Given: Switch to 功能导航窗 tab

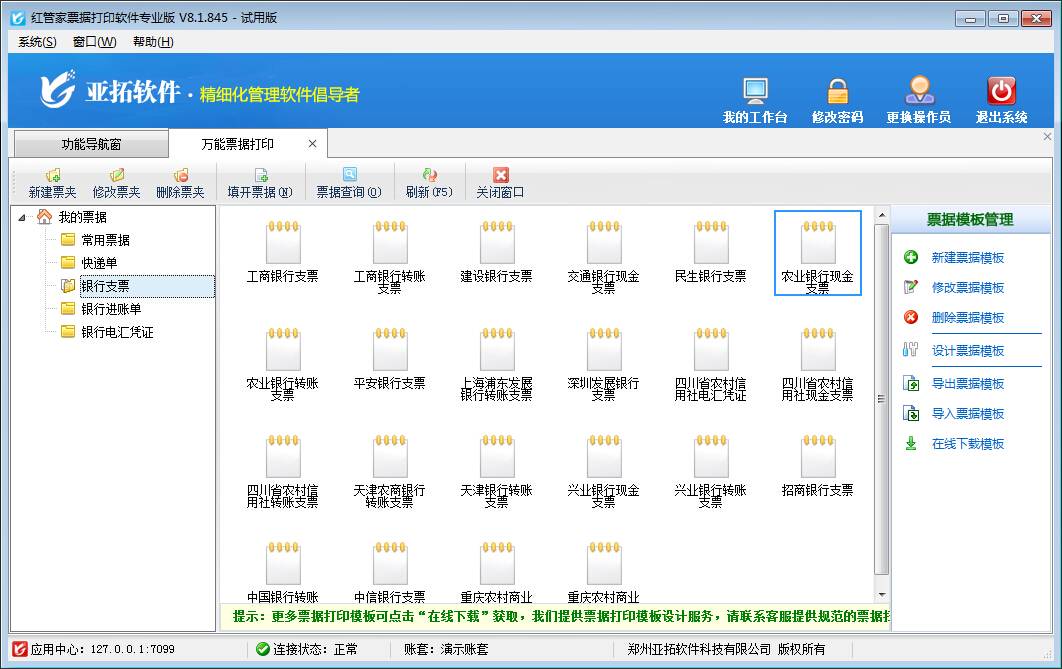Looking at the screenshot, I should [x=91, y=144].
